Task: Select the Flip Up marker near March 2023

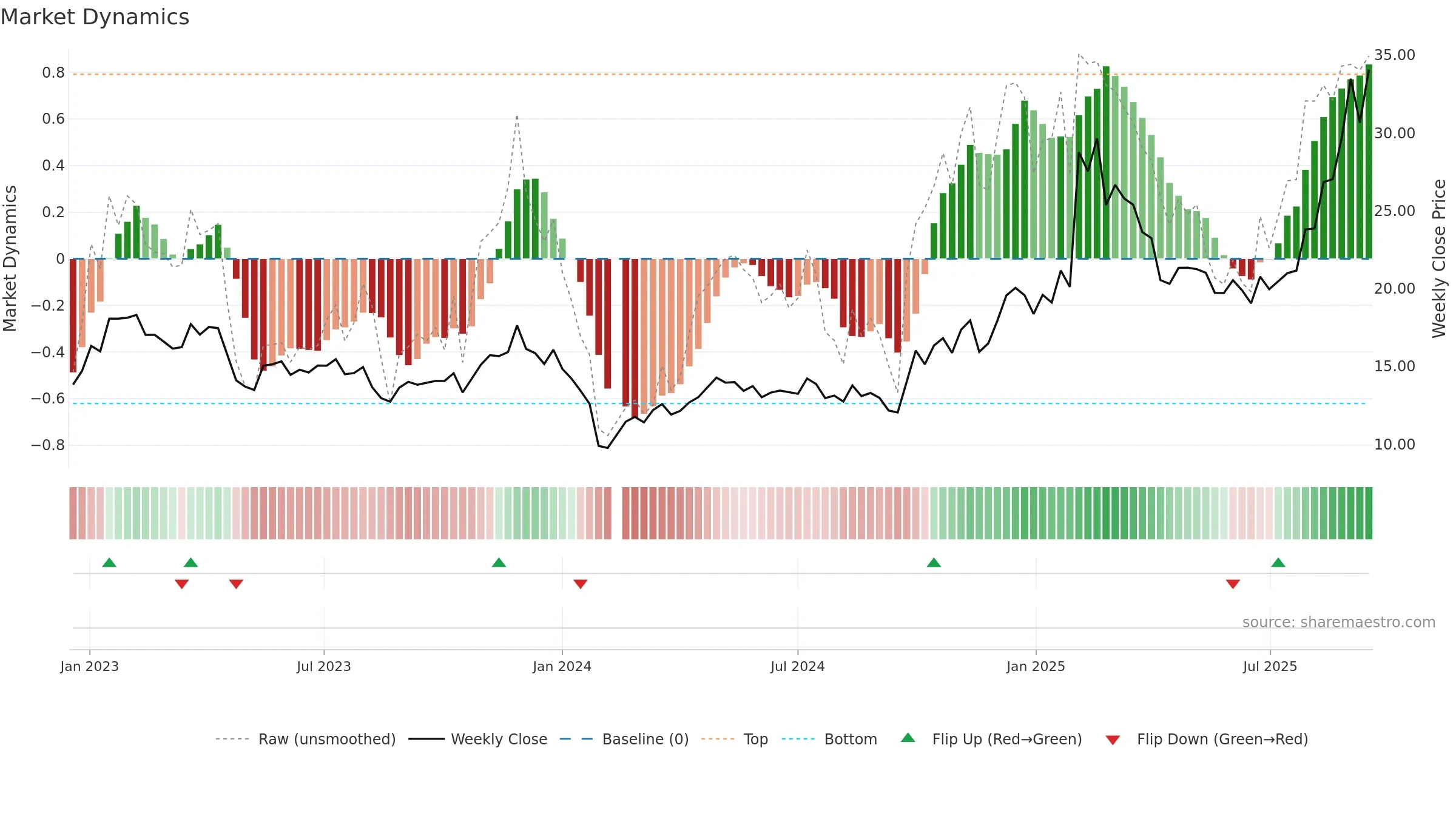Action: point(191,562)
